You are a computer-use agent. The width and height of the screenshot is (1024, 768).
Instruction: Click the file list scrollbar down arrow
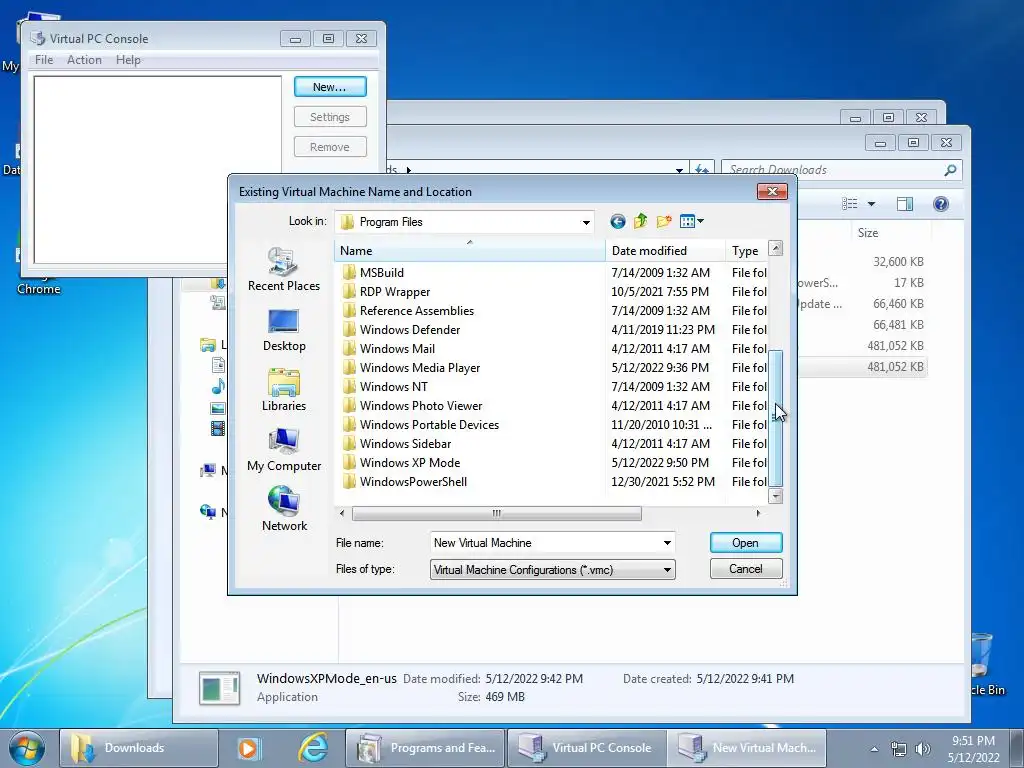(x=775, y=496)
